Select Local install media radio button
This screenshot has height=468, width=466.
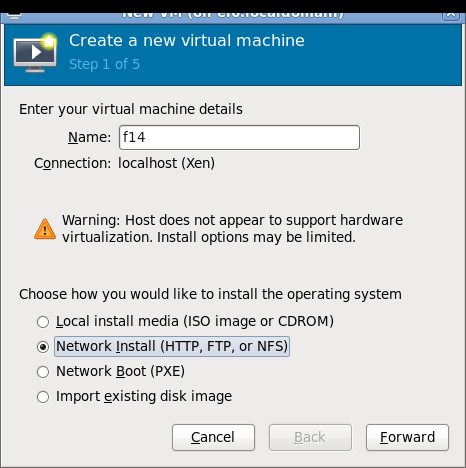pyautogui.click(x=43, y=322)
